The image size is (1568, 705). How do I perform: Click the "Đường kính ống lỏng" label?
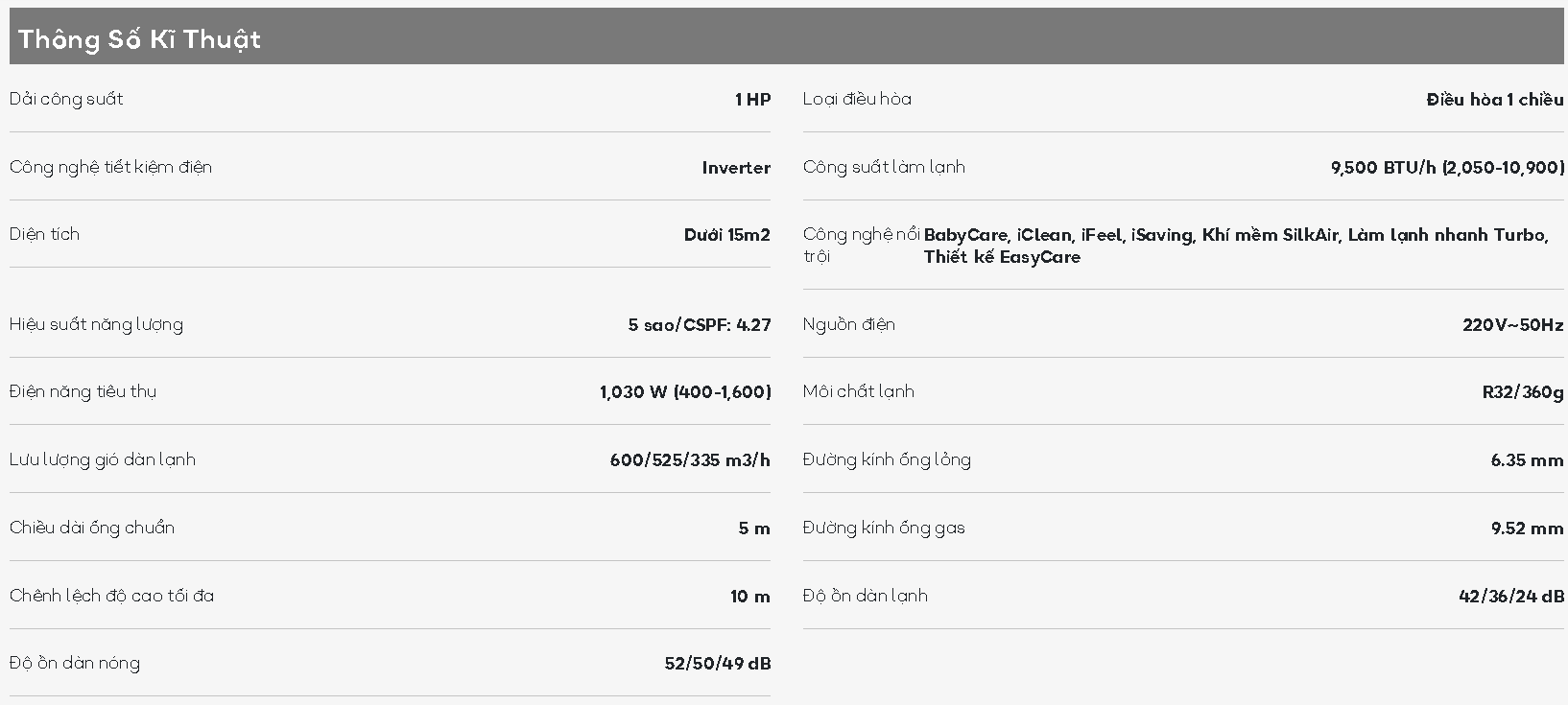[887, 459]
